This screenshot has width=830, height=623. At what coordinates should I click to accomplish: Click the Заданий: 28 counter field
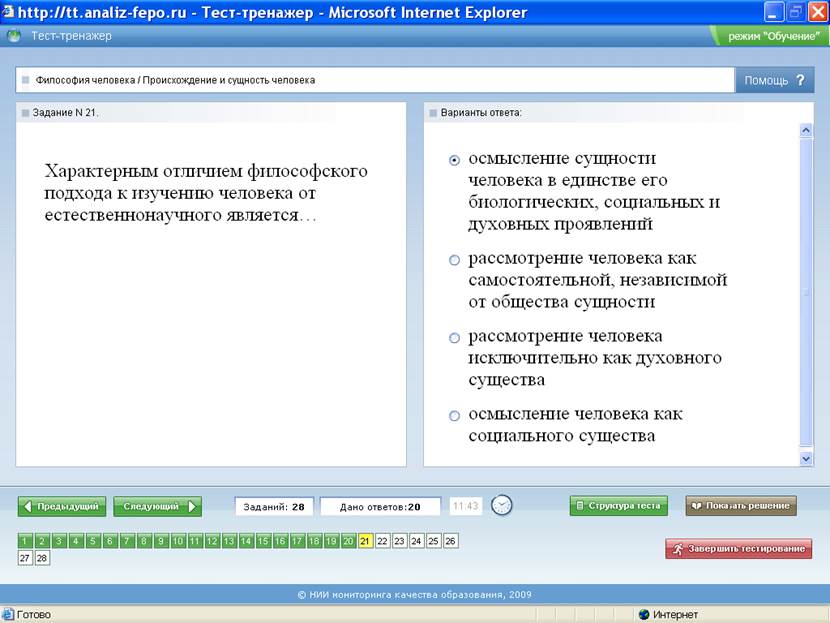[x=274, y=507]
